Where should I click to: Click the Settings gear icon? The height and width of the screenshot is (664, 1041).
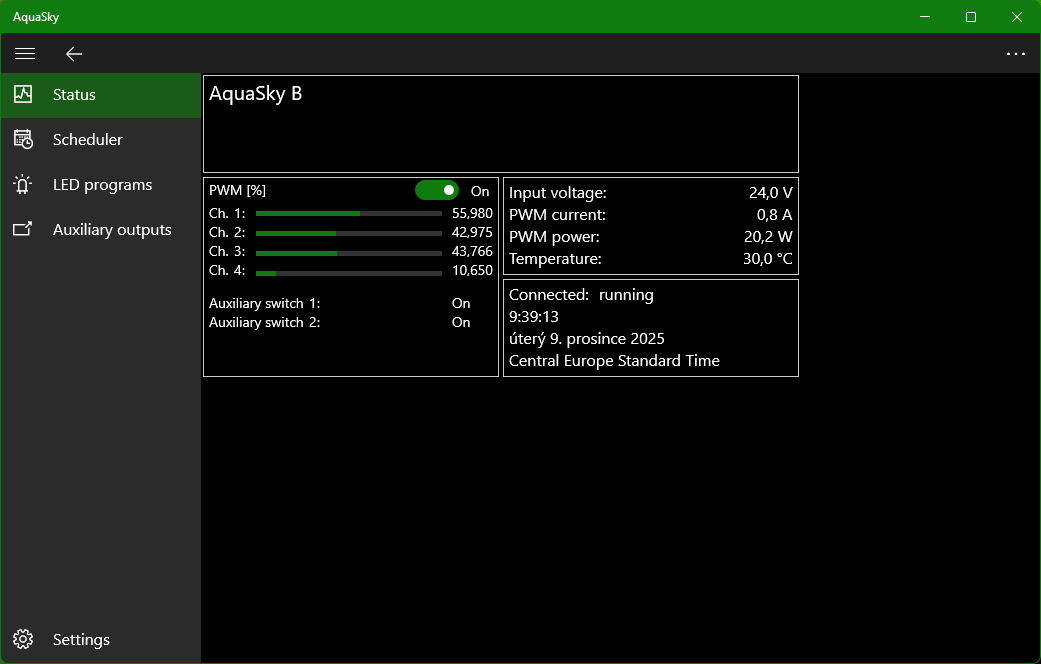[23, 639]
